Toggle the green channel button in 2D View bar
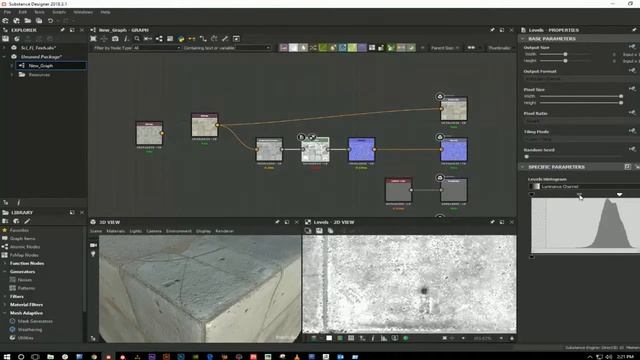The height and width of the screenshot is (360, 640). [340, 338]
